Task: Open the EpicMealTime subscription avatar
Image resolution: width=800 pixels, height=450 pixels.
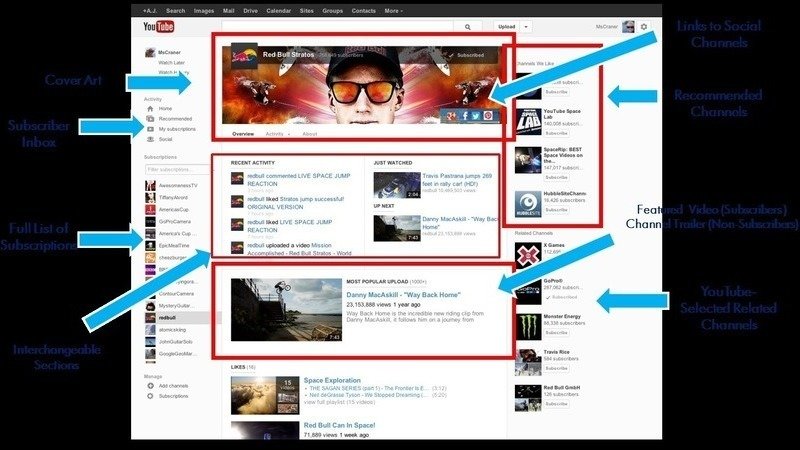Action: (150, 245)
